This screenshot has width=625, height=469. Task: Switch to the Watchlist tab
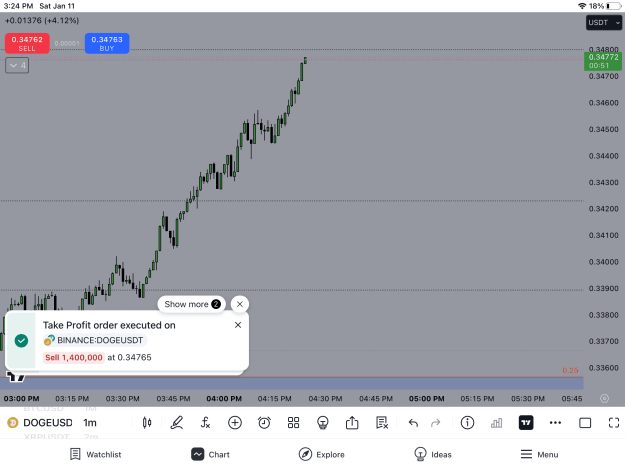tap(96, 455)
